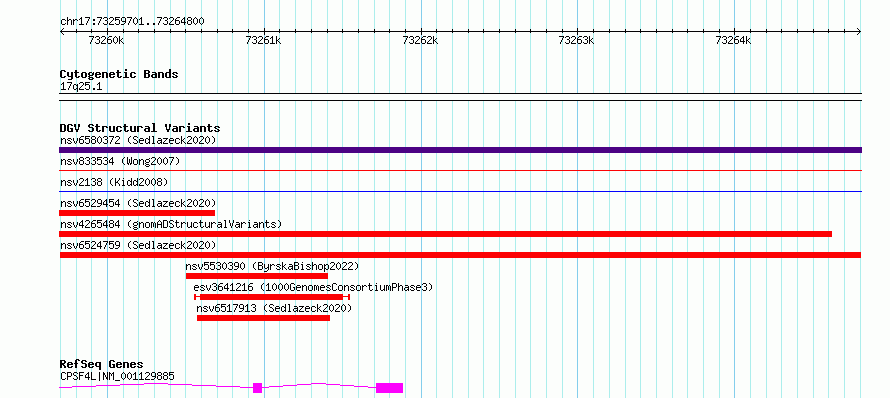Click the 73262k ruler tick label
The width and height of the screenshot is (890, 398).
(x=421, y=40)
